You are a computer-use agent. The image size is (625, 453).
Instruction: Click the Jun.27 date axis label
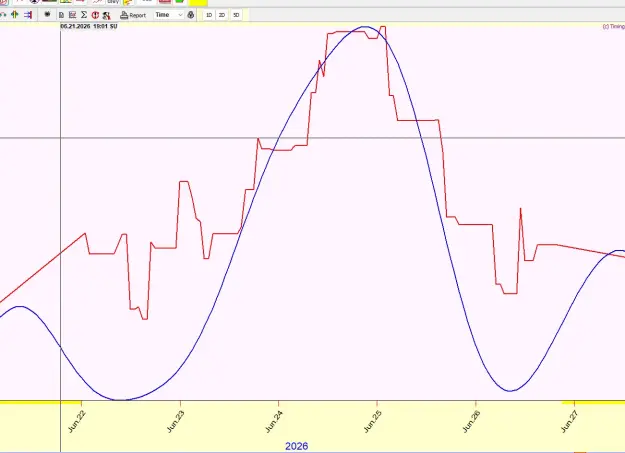pyautogui.click(x=570, y=421)
